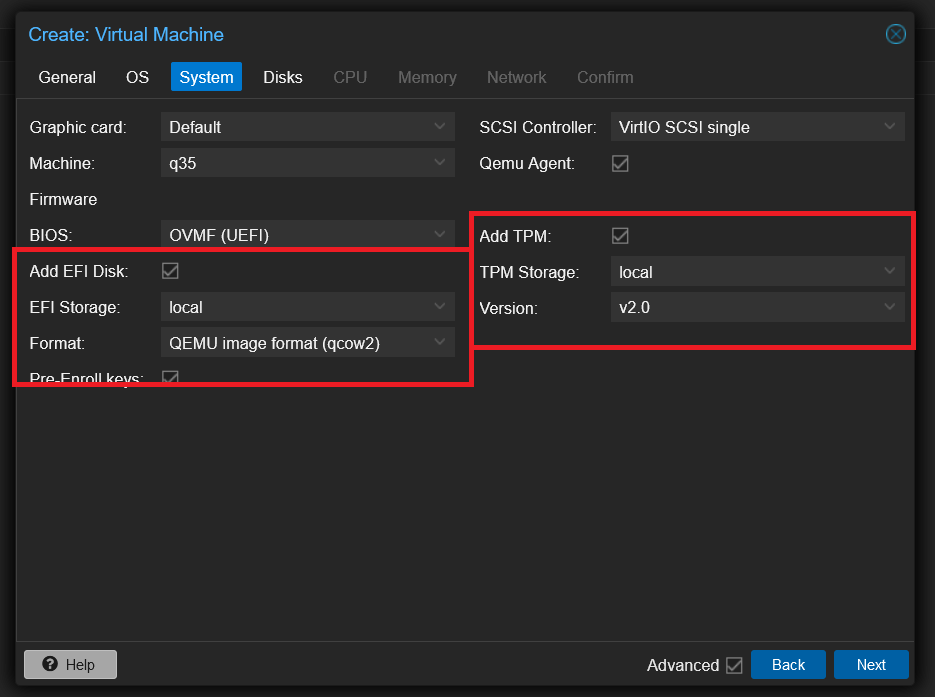Toggle the Qemu Agent checkbox
Screen dimensions: 935x697
(x=620, y=163)
